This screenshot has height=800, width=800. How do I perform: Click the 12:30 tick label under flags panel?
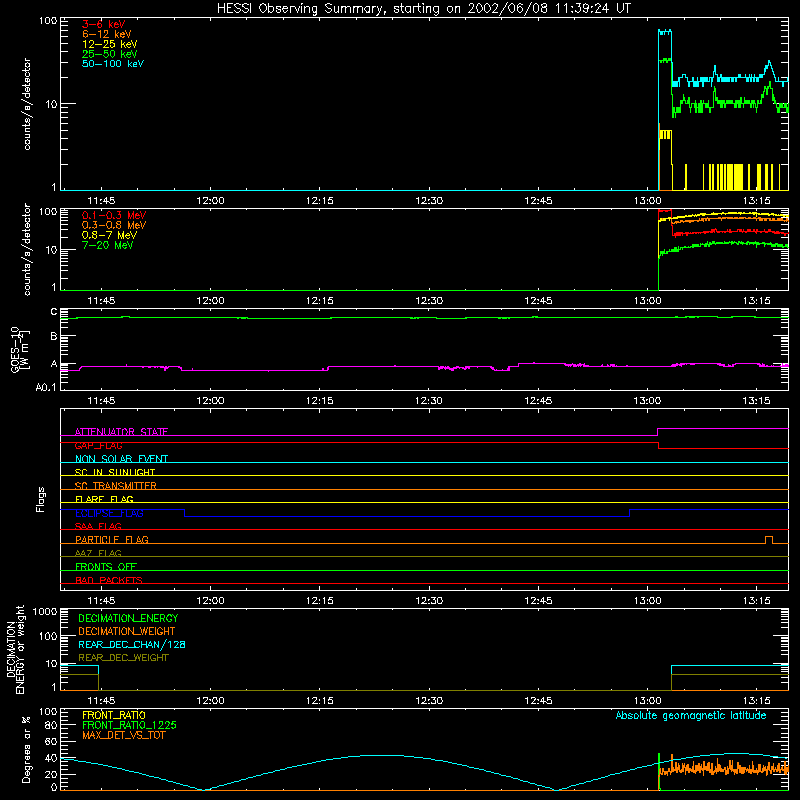pyautogui.click(x=429, y=601)
